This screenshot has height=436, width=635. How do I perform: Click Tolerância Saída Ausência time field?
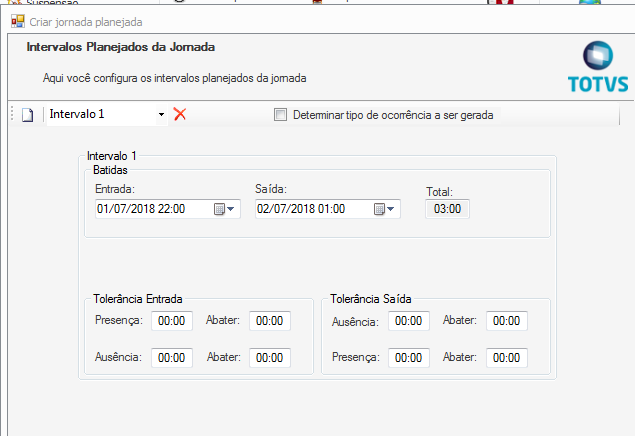click(409, 321)
